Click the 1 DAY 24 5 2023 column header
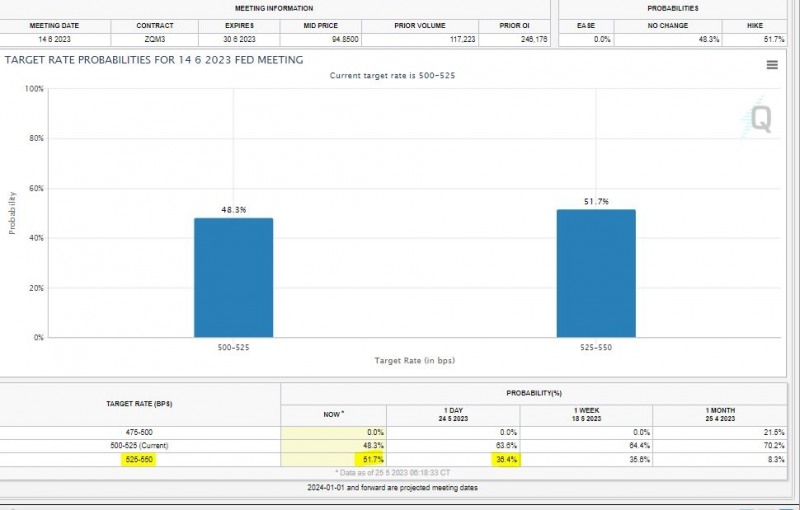 (x=453, y=415)
